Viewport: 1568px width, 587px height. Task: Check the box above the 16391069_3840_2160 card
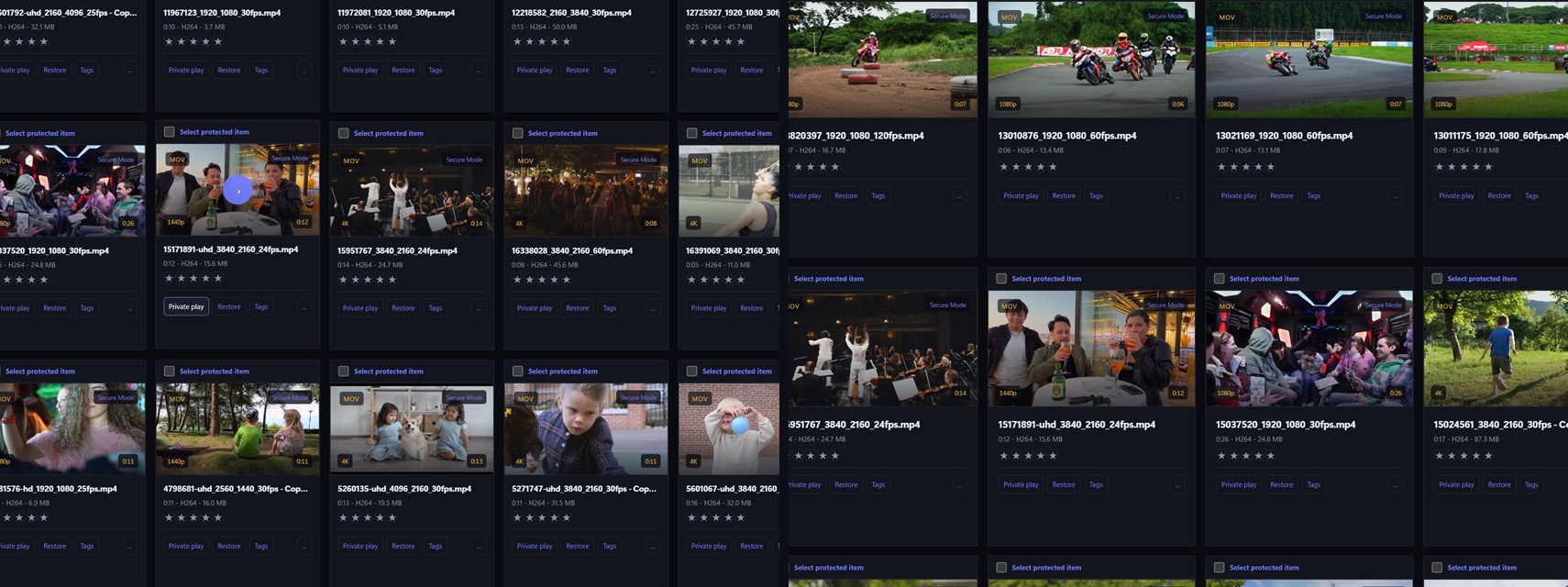pyautogui.click(x=691, y=133)
